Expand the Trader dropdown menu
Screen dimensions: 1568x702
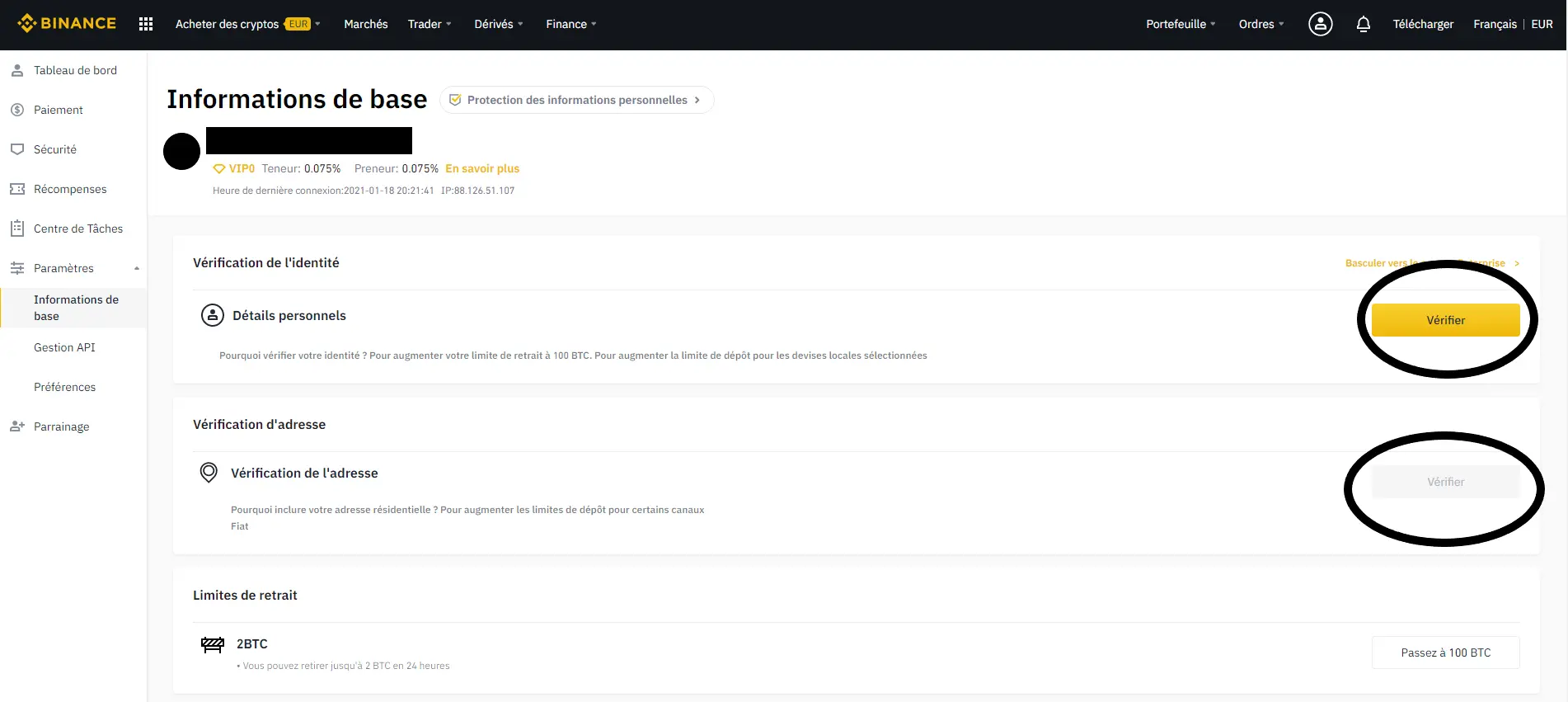(430, 24)
